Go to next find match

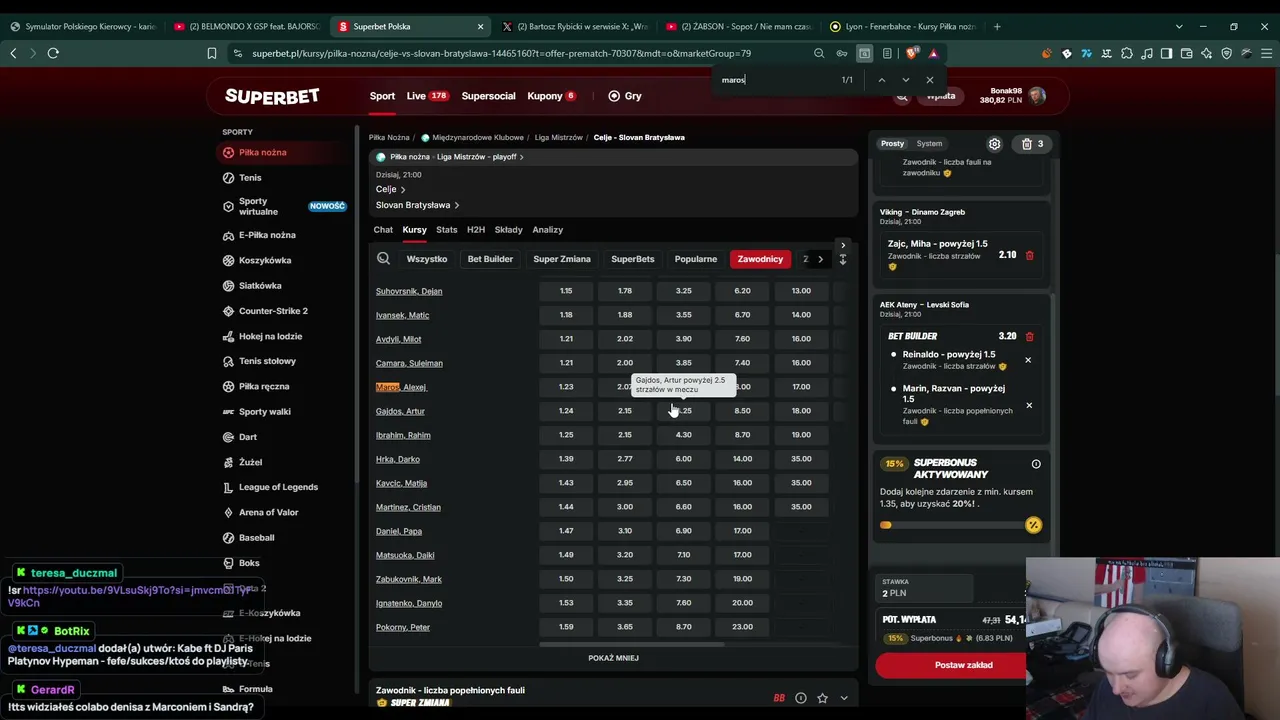coord(906,80)
